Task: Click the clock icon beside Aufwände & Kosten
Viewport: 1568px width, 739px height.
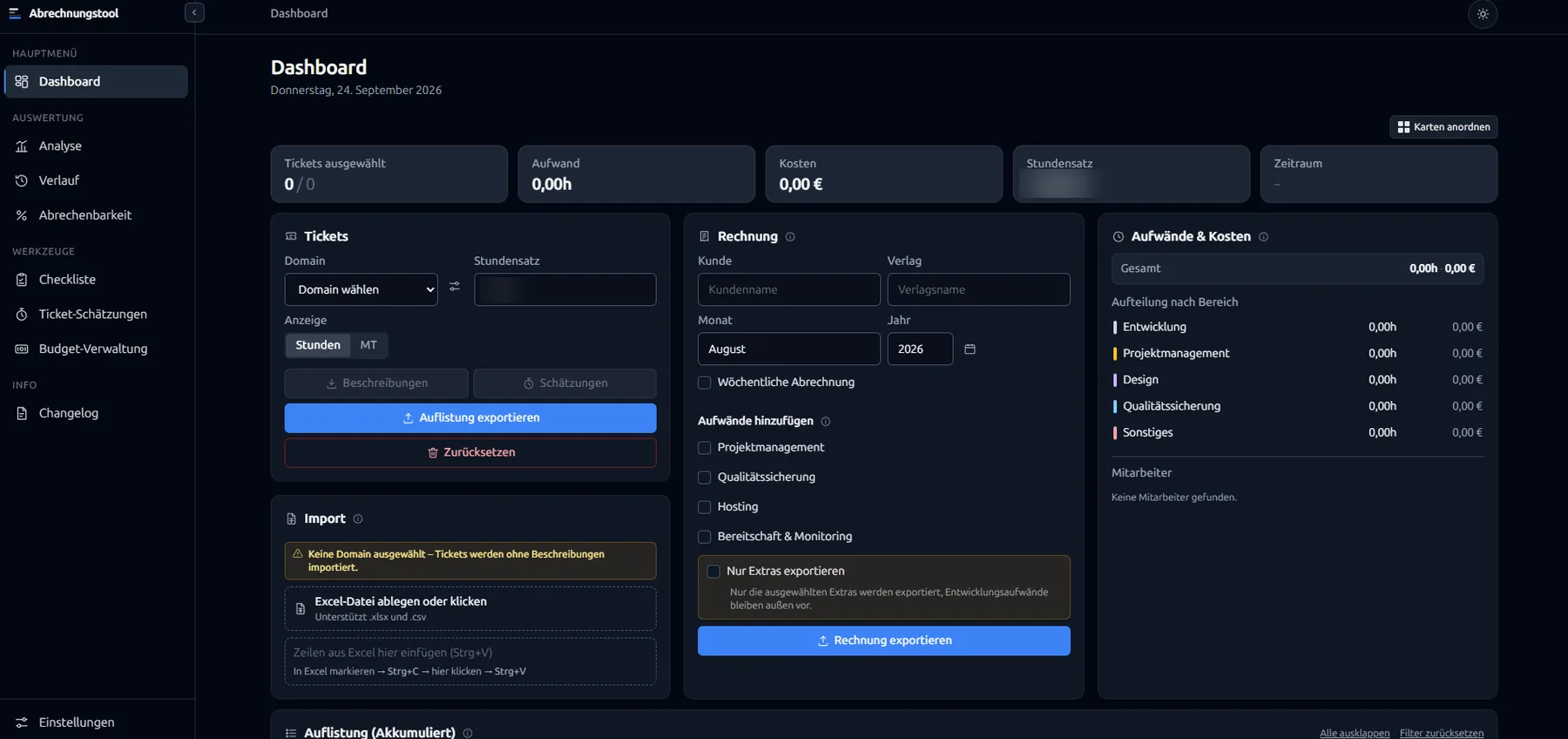Action: 1119,237
